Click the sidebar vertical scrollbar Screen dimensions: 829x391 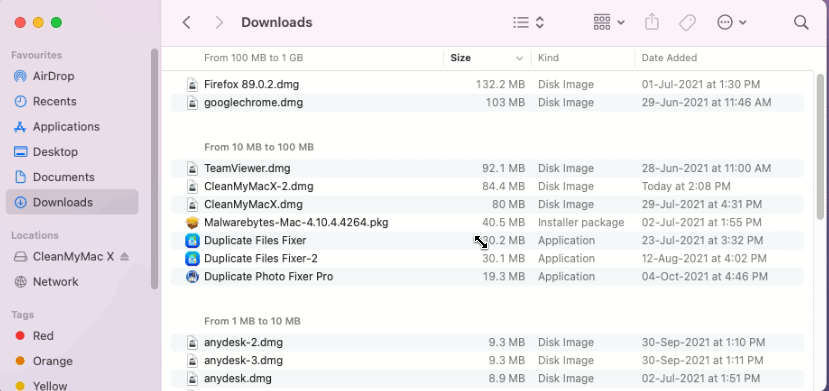coord(154,169)
